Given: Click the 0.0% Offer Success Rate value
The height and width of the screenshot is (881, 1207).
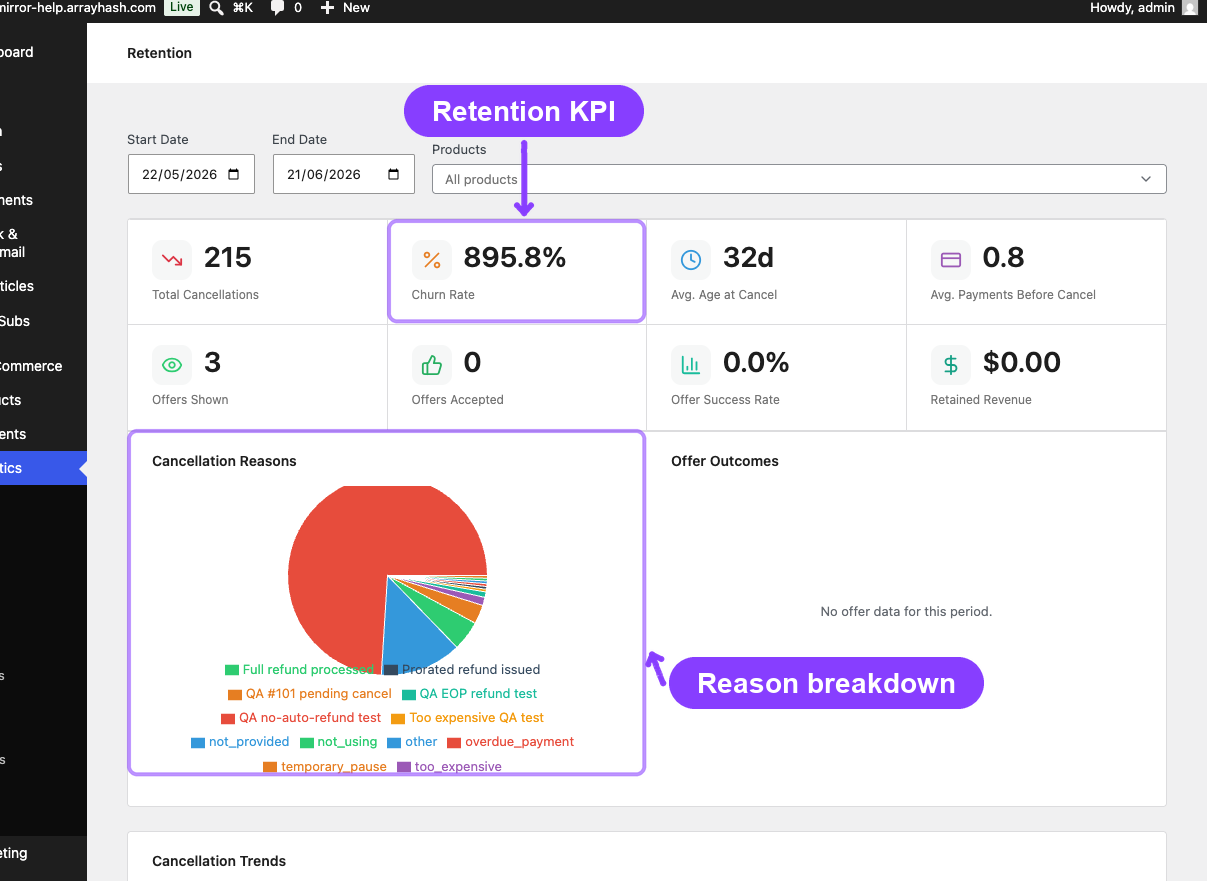Looking at the screenshot, I should point(756,362).
